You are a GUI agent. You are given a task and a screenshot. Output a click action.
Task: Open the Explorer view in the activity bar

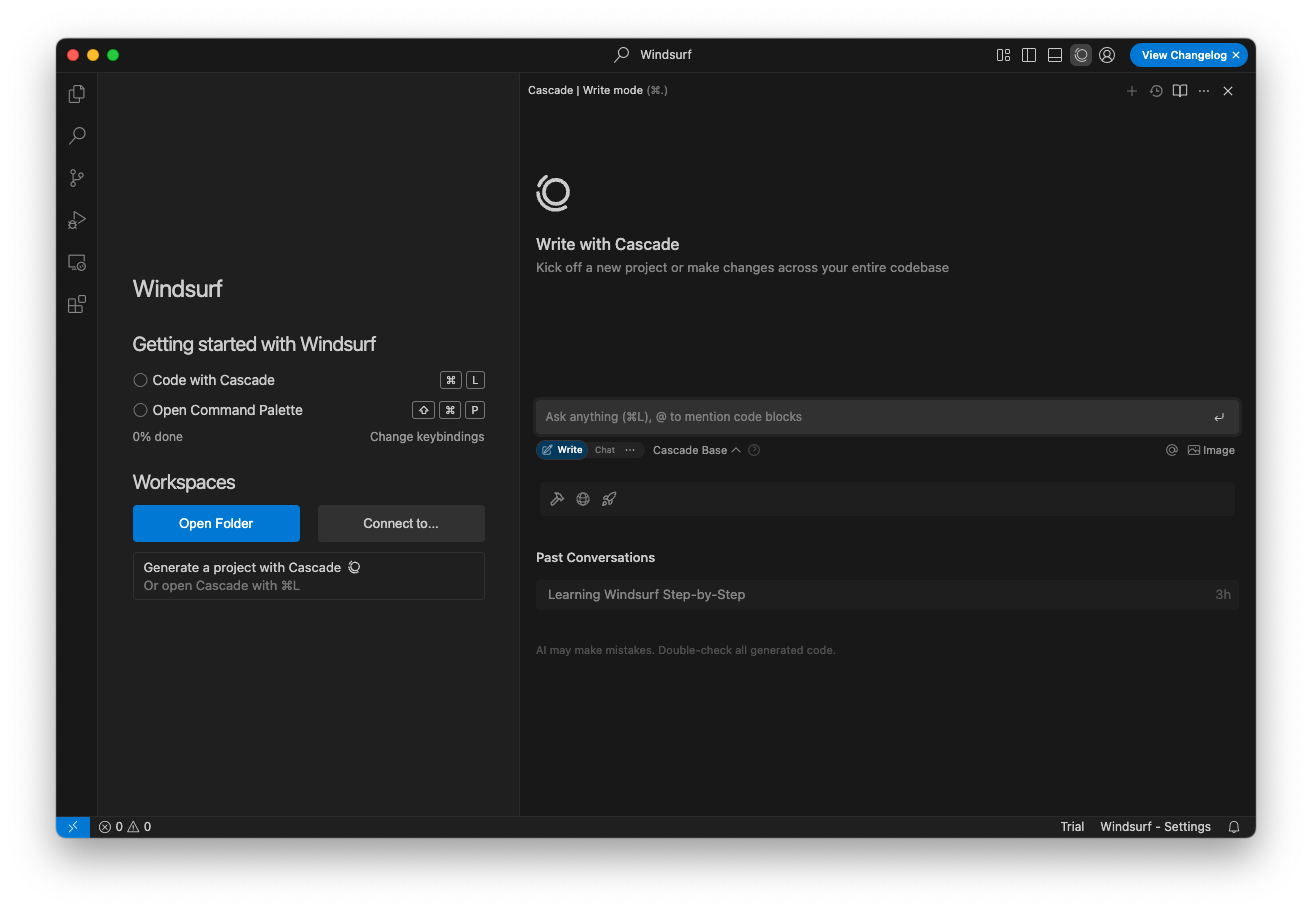pyautogui.click(x=77, y=94)
